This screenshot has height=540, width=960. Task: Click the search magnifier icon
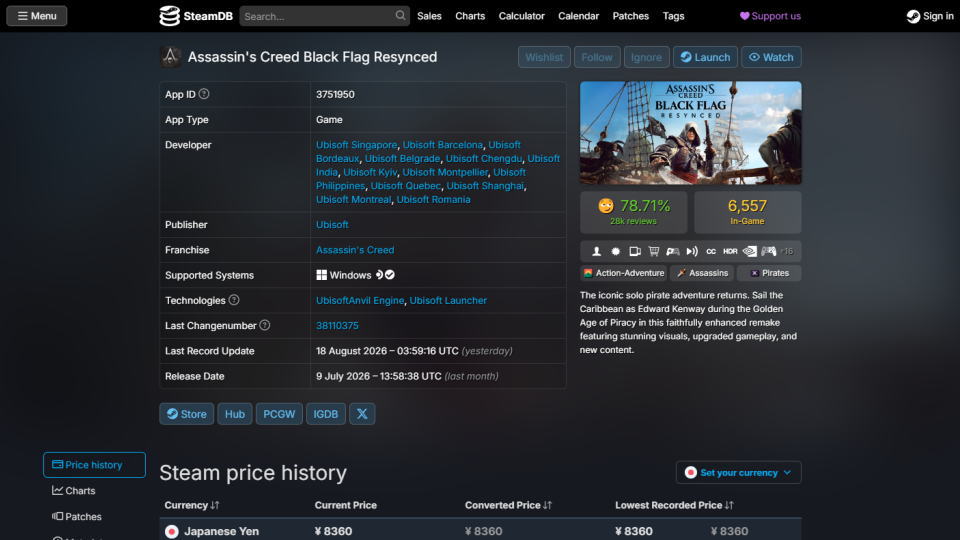click(x=400, y=15)
